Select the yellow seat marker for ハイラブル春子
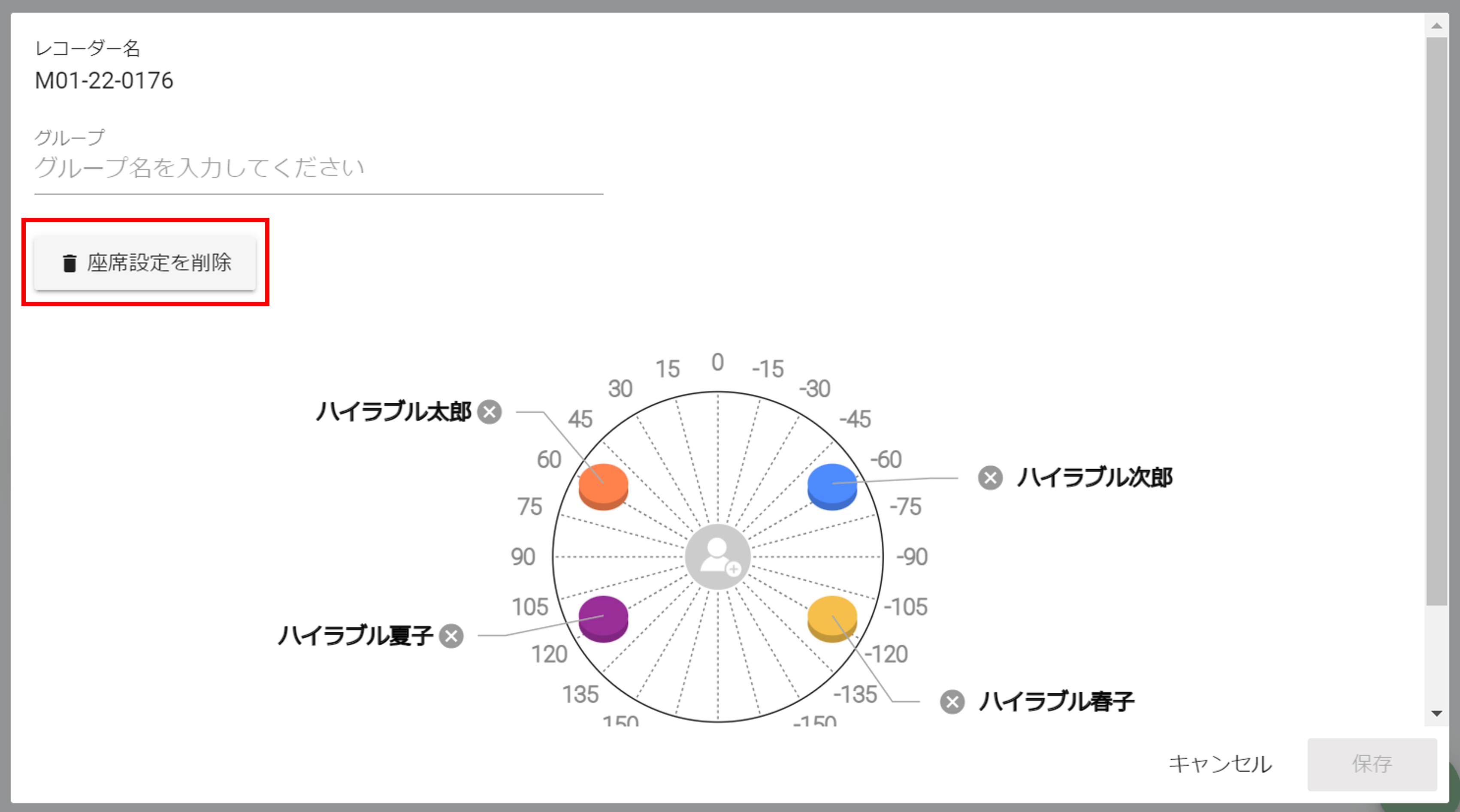This screenshot has width=1460, height=812. (831, 620)
